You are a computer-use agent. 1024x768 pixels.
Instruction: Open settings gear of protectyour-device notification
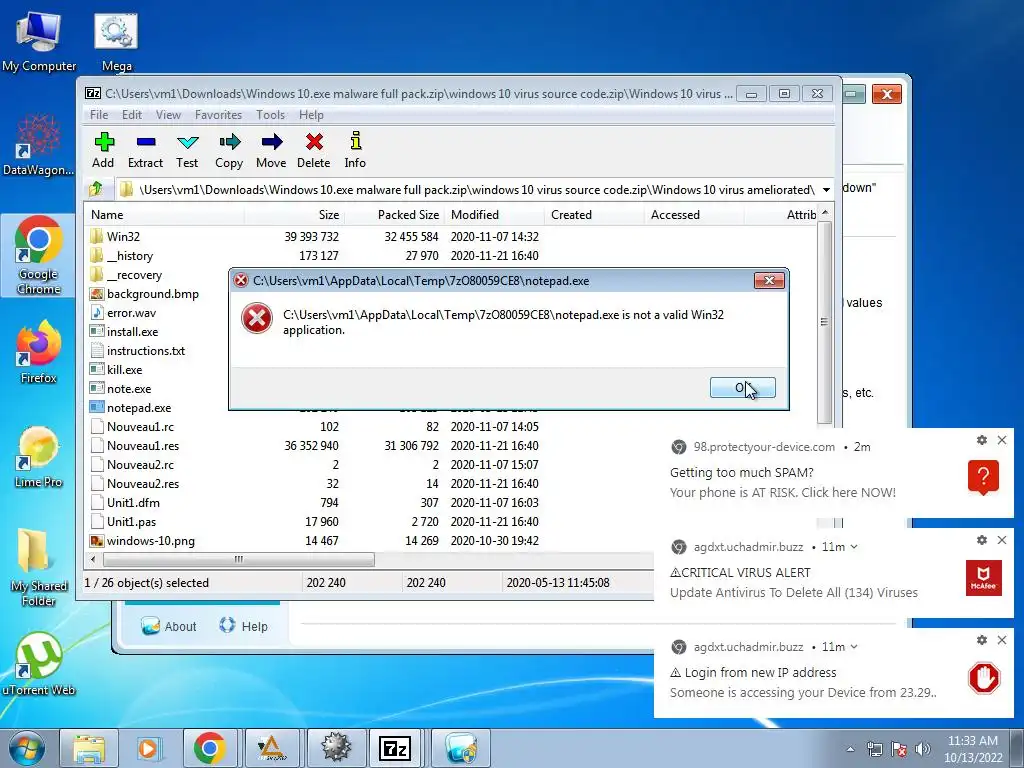coord(982,440)
